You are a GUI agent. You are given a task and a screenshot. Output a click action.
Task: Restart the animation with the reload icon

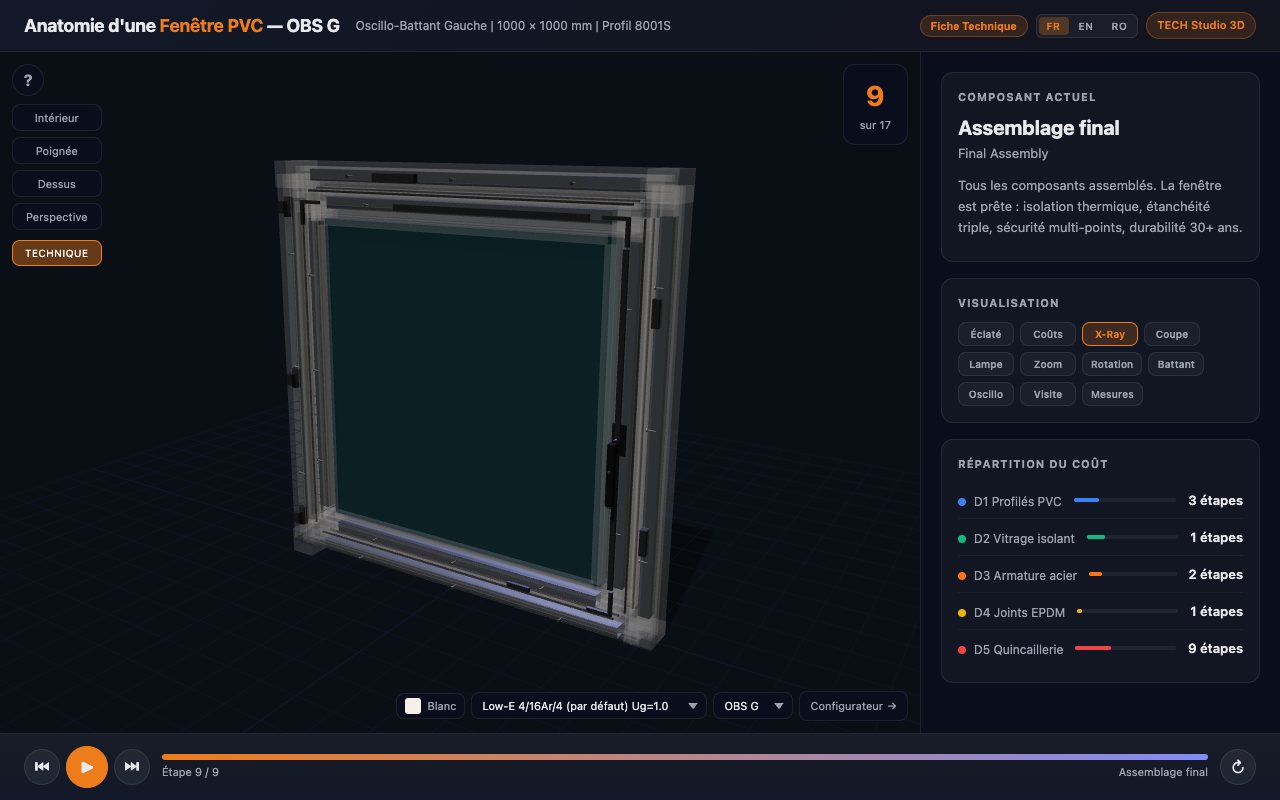pyautogui.click(x=1238, y=767)
